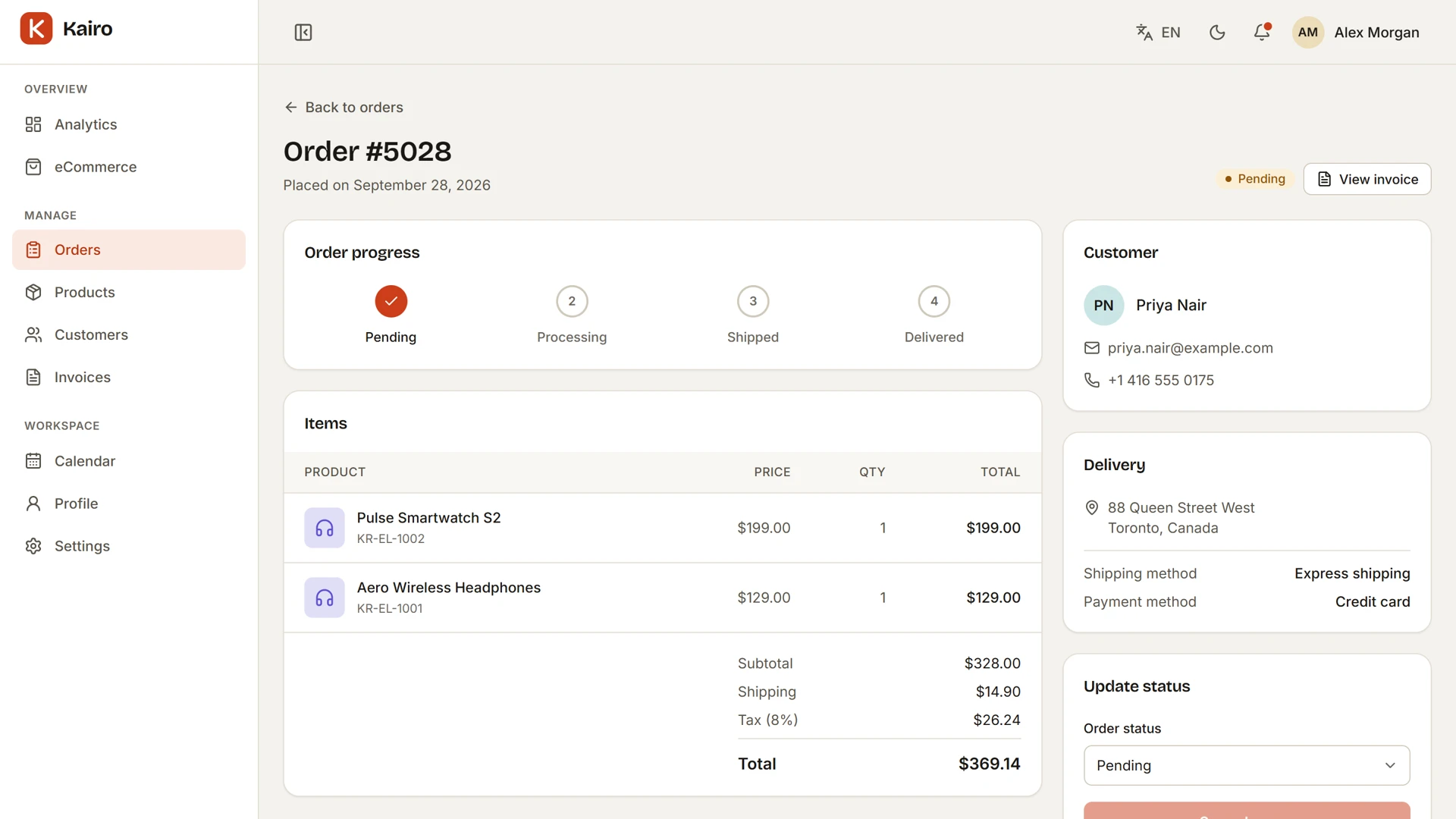This screenshot has height=819, width=1456.
Task: Click the order total $369.14
Action: coord(989,764)
